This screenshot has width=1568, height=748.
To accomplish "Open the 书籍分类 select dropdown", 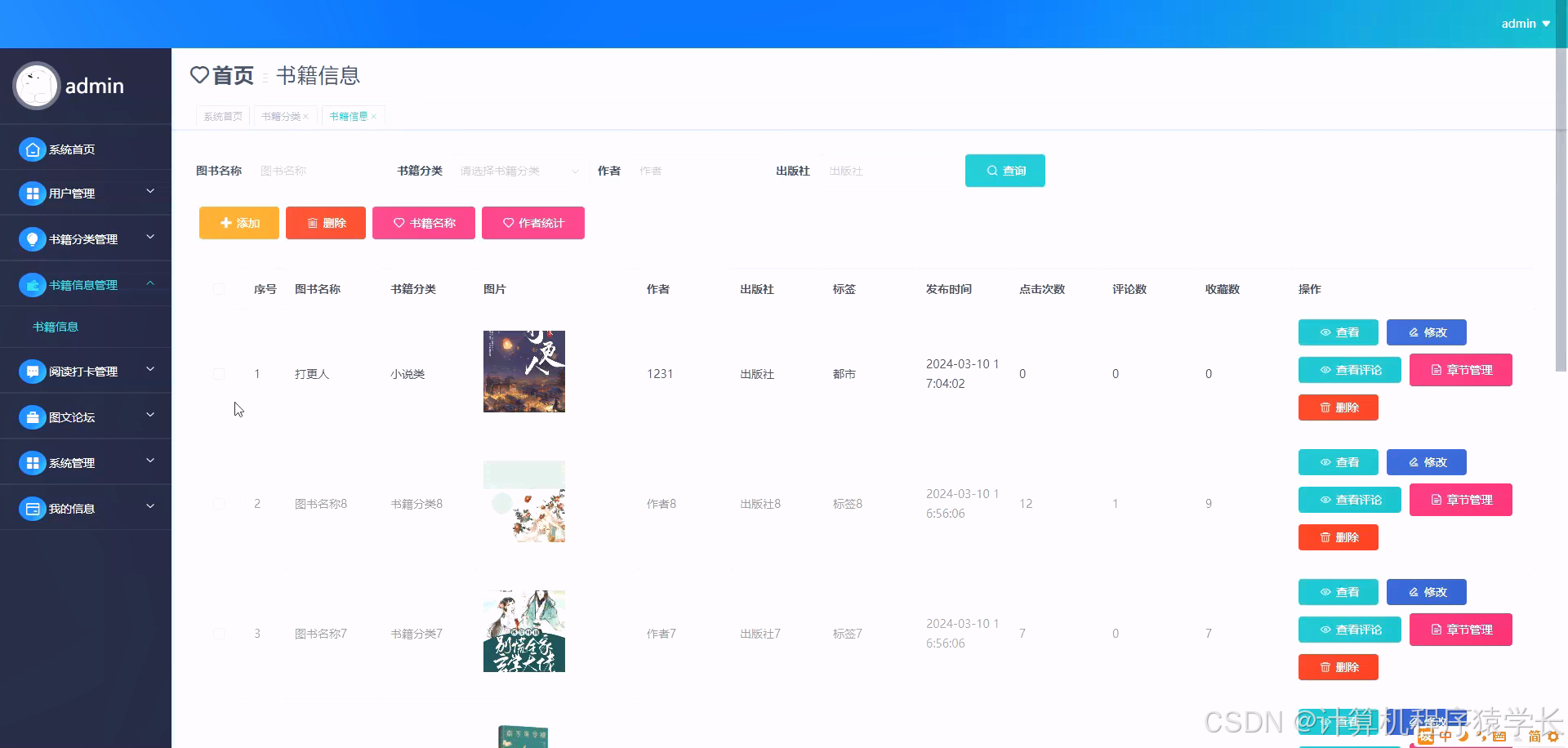I will [x=519, y=171].
